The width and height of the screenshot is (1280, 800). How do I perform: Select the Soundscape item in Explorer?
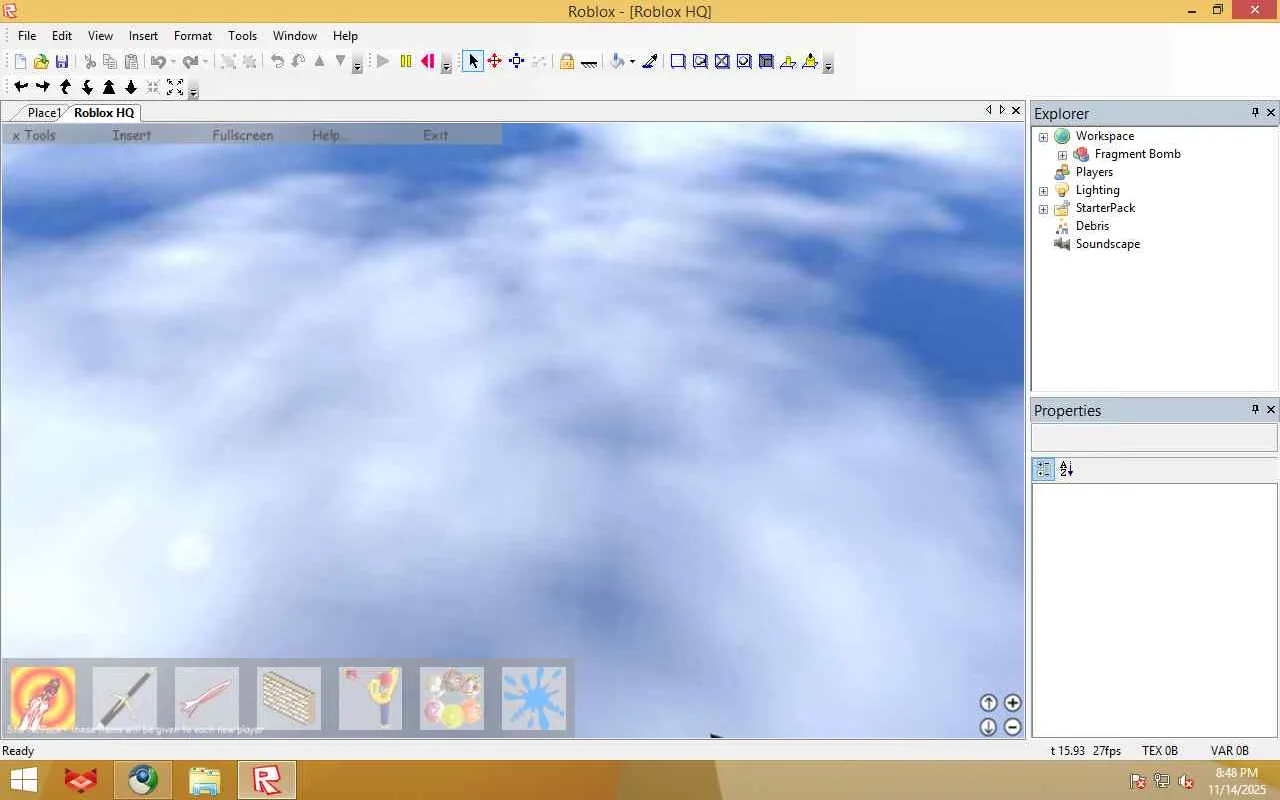1107,244
